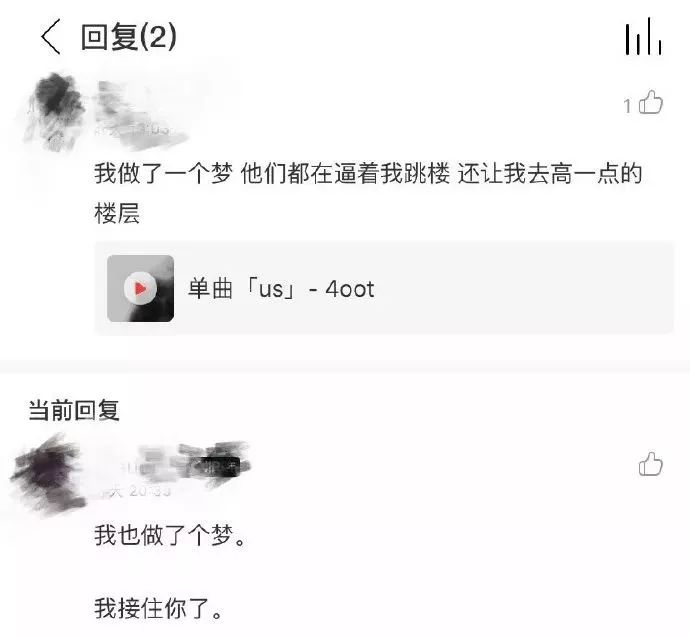This screenshot has height=638, width=690.
Task: Open the album thumbnail for 'us'
Action: pos(140,289)
